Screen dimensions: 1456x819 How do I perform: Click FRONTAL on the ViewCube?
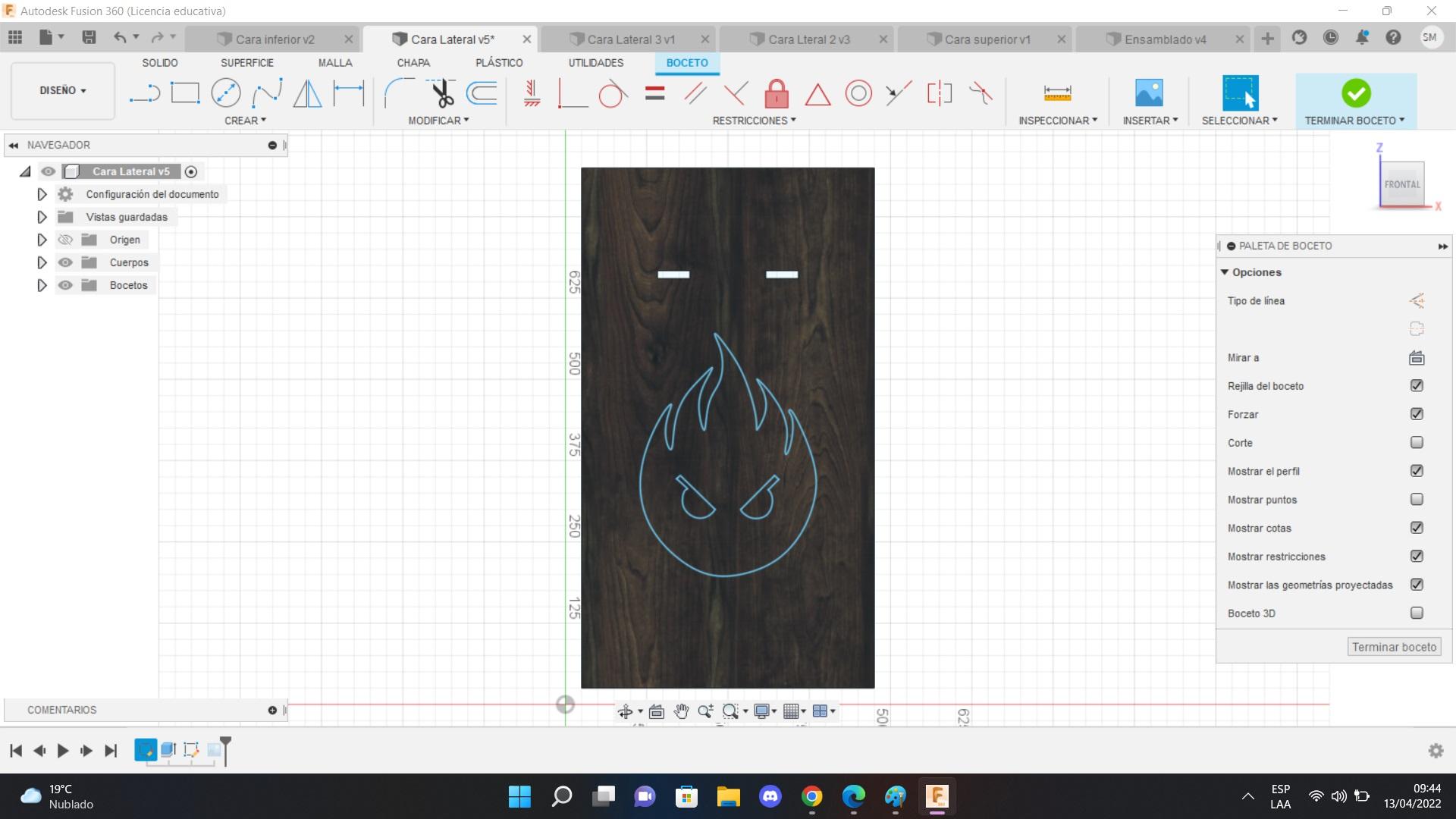[x=1402, y=184]
